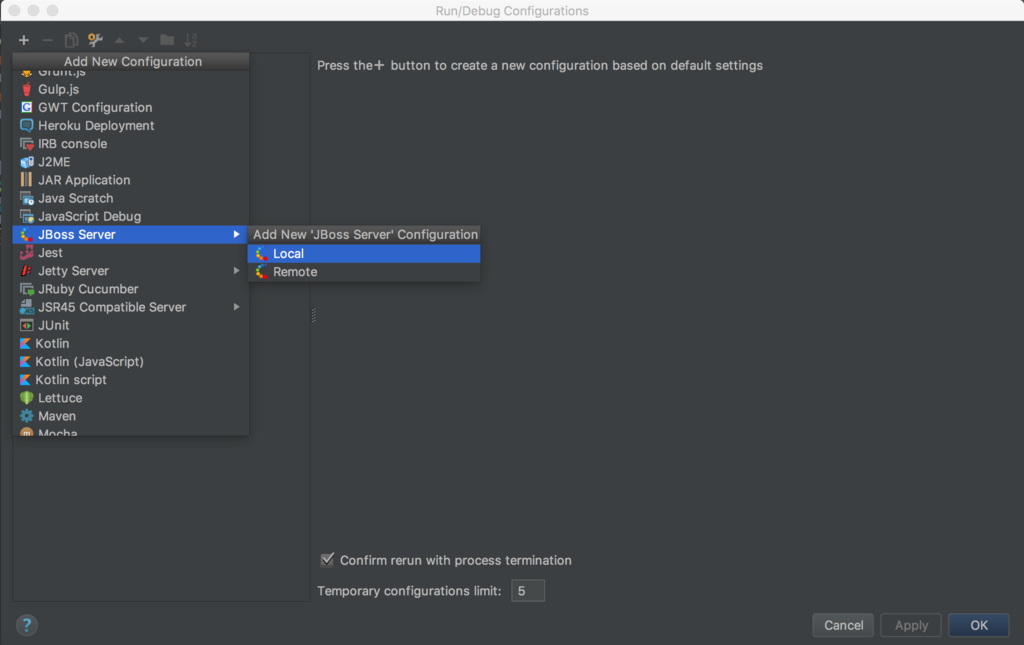This screenshot has height=645, width=1024.
Task: Select the JRuby Cucumber entry
Action: 131,289
